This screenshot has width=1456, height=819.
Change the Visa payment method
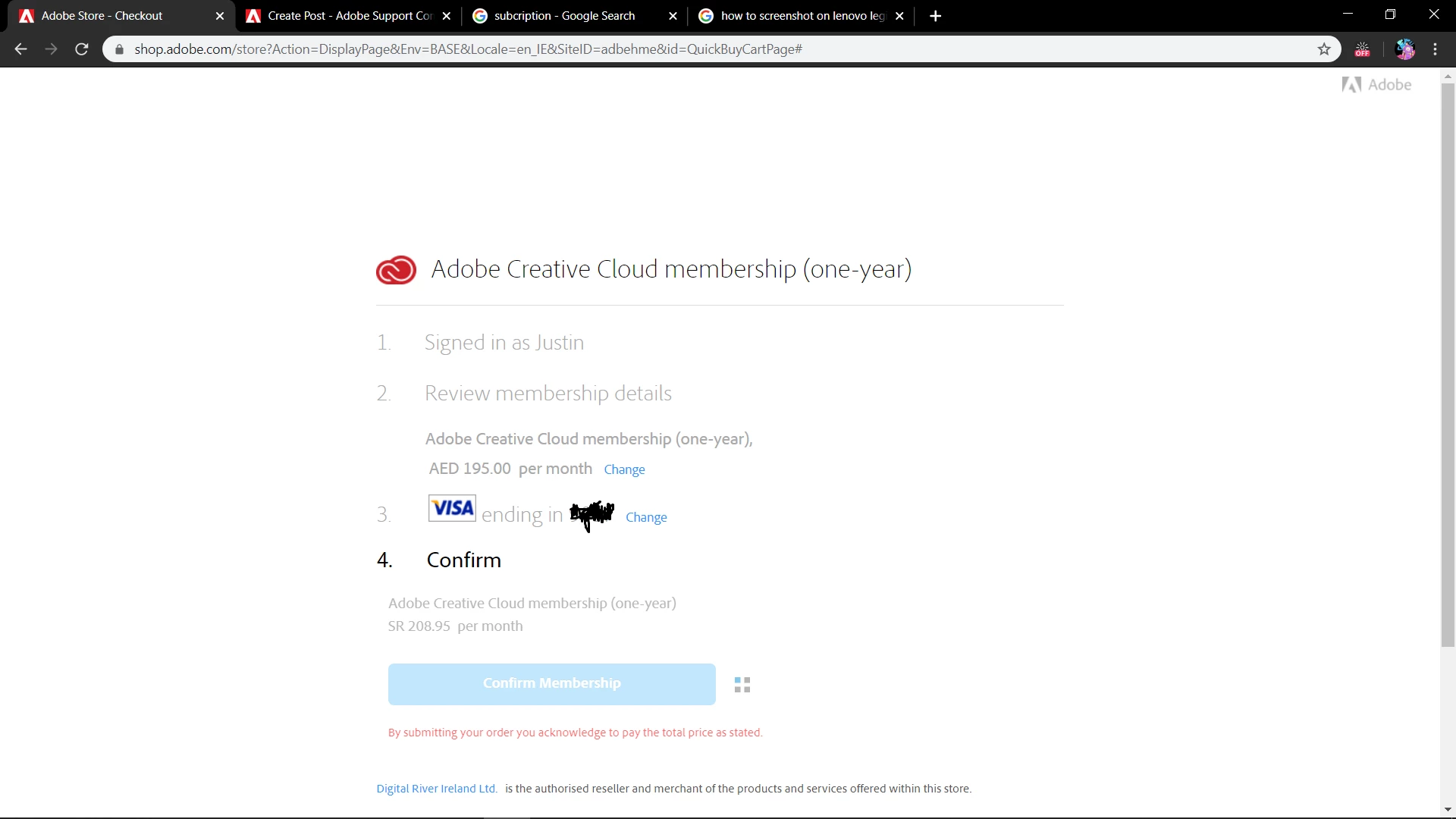646,517
